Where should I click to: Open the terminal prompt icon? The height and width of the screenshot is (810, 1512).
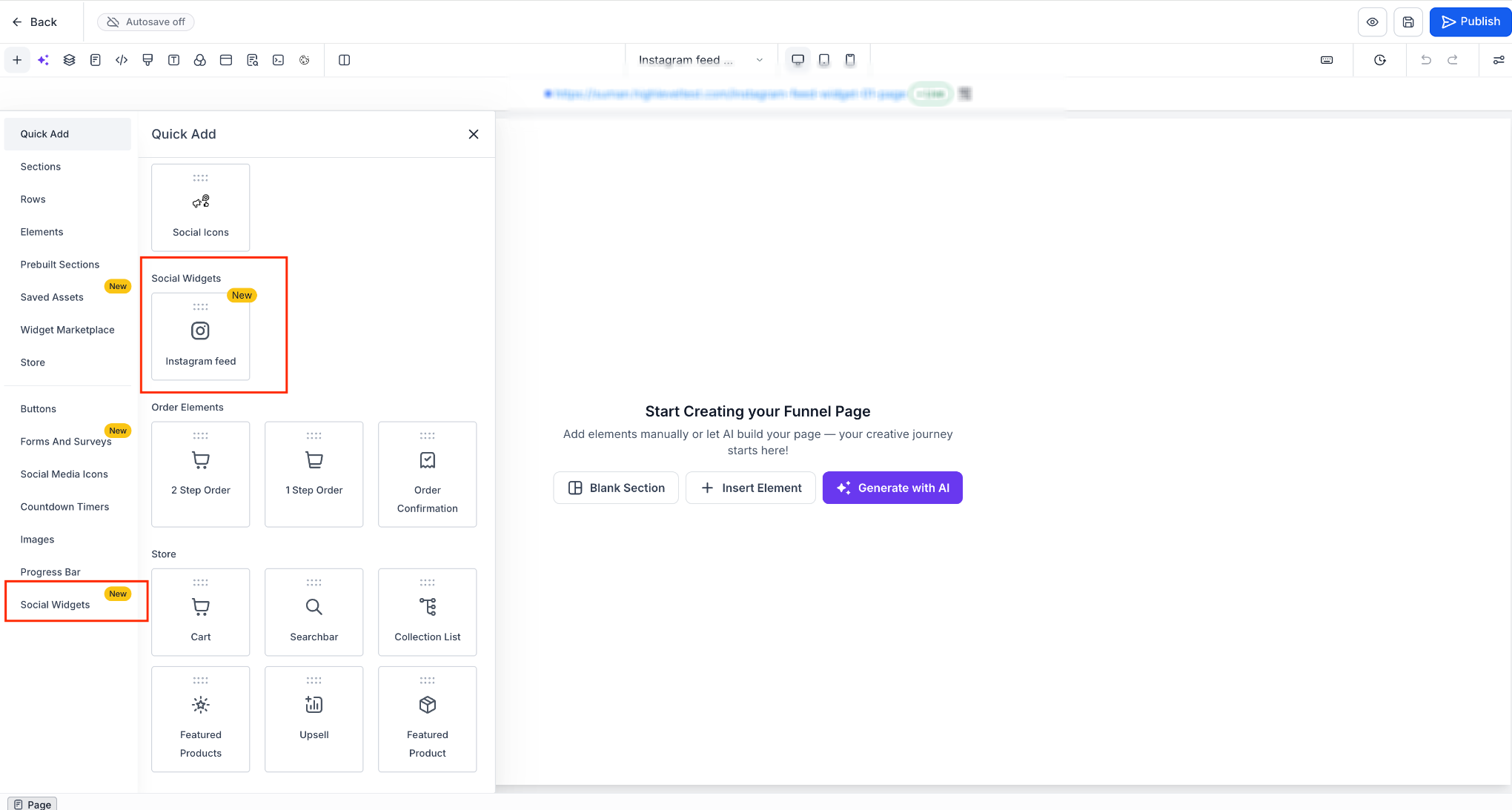click(278, 60)
